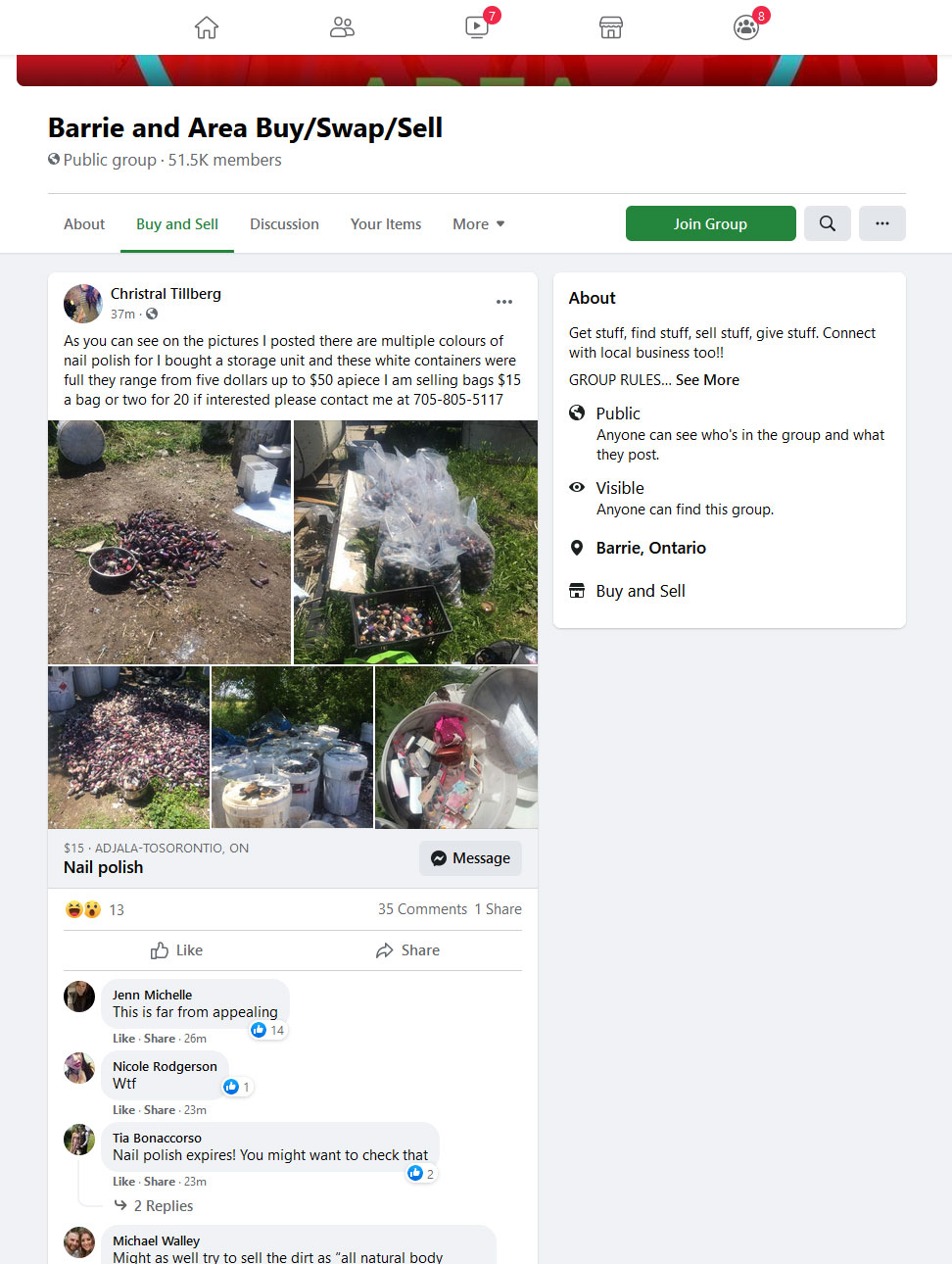
Task: Click the green Join Group button
Action: [x=710, y=223]
